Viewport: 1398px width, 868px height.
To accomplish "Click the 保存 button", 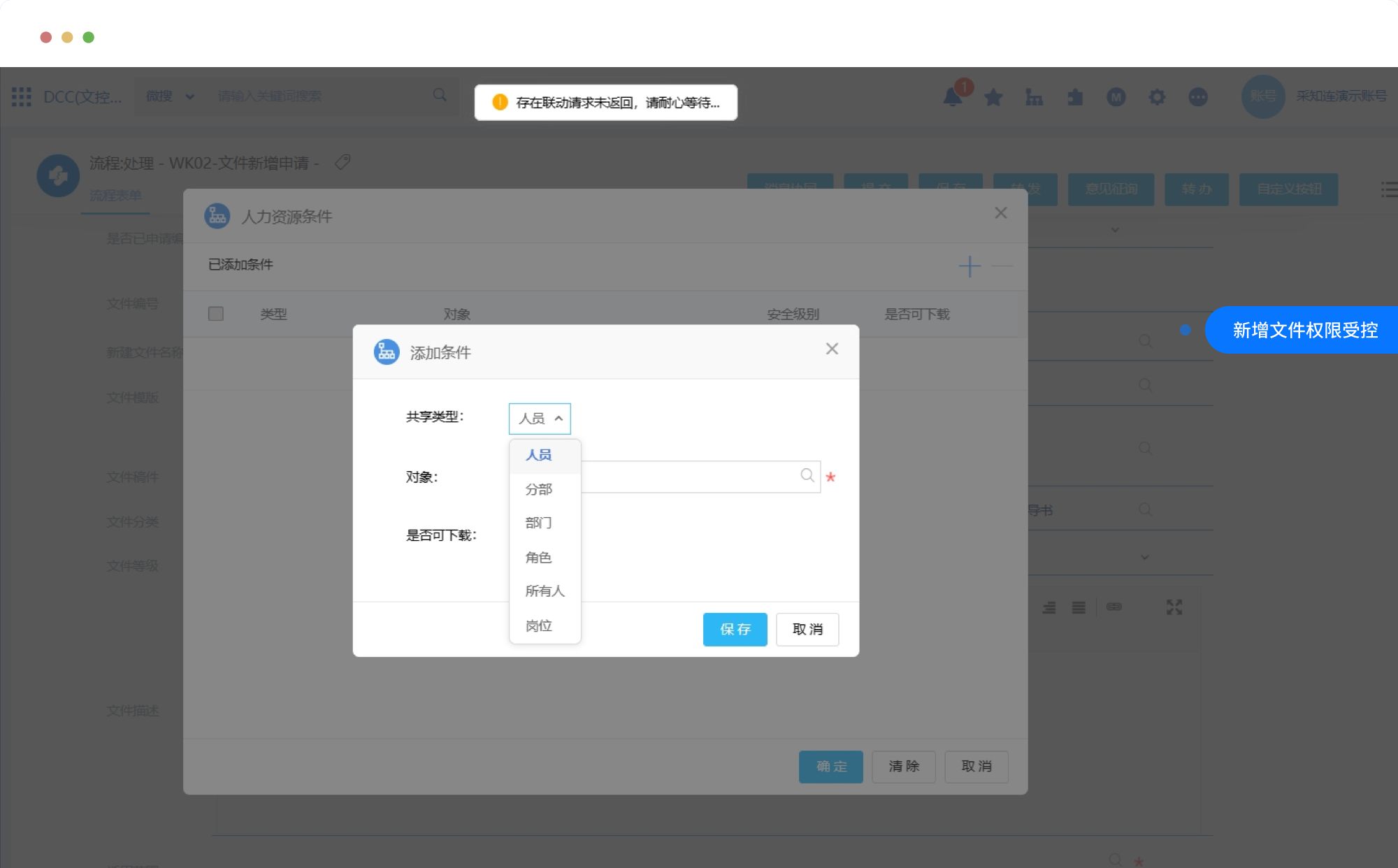I will 735,629.
